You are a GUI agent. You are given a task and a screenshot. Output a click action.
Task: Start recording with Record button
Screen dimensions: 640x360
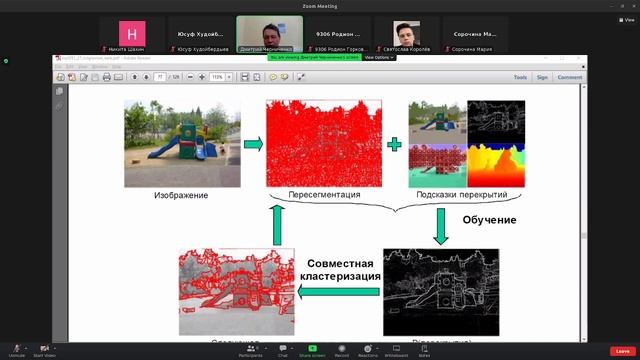tap(342, 350)
